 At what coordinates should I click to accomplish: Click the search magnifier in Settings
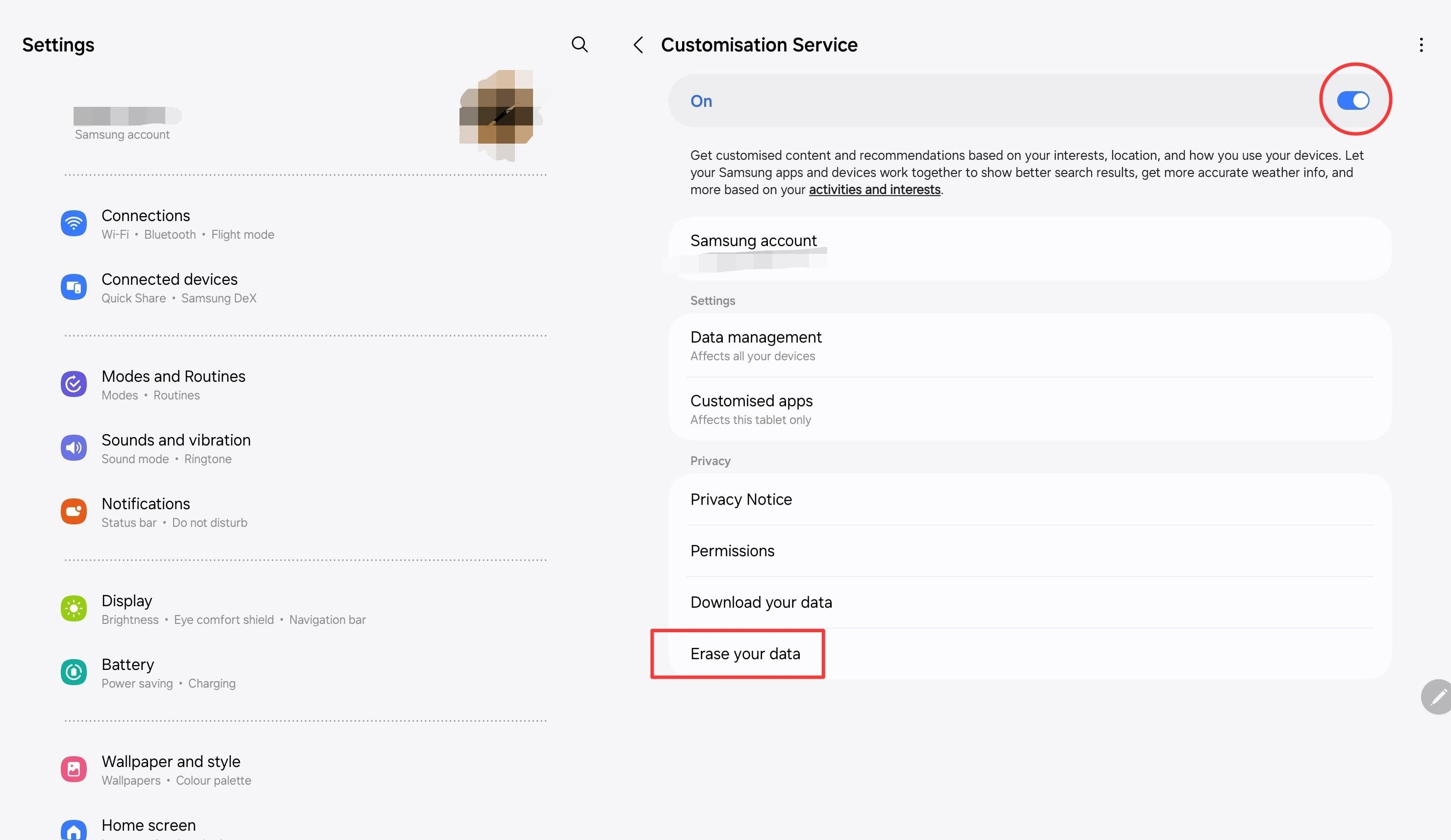pyautogui.click(x=580, y=45)
